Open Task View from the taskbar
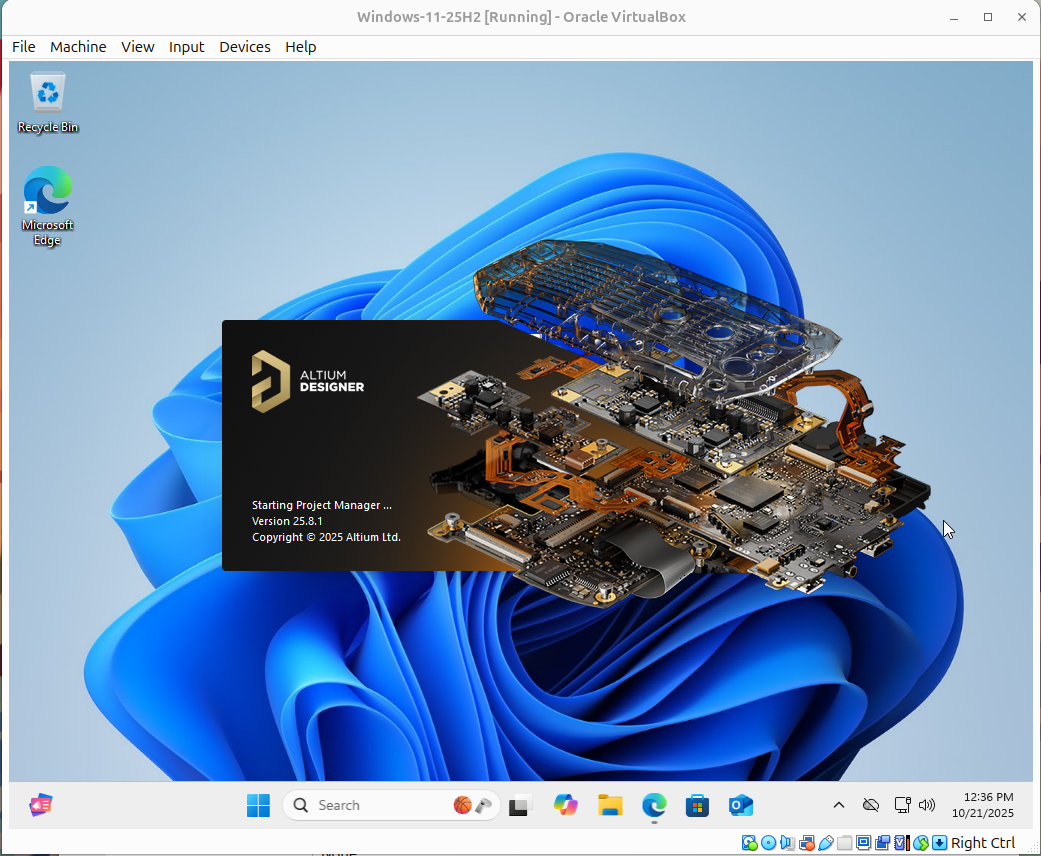1041x856 pixels. (520, 805)
